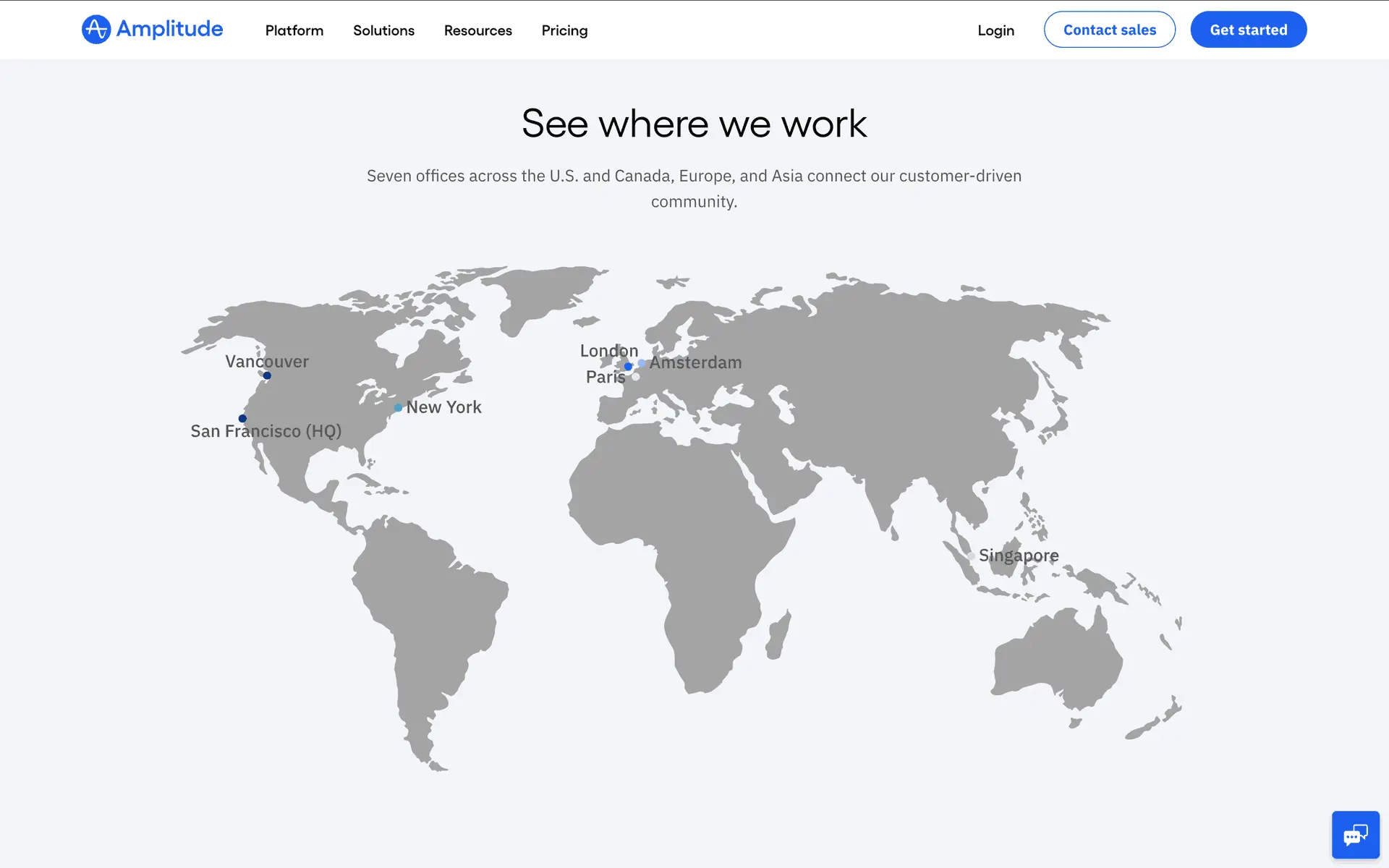Image resolution: width=1389 pixels, height=868 pixels.
Task: Open the chat widget icon
Action: [1355, 835]
